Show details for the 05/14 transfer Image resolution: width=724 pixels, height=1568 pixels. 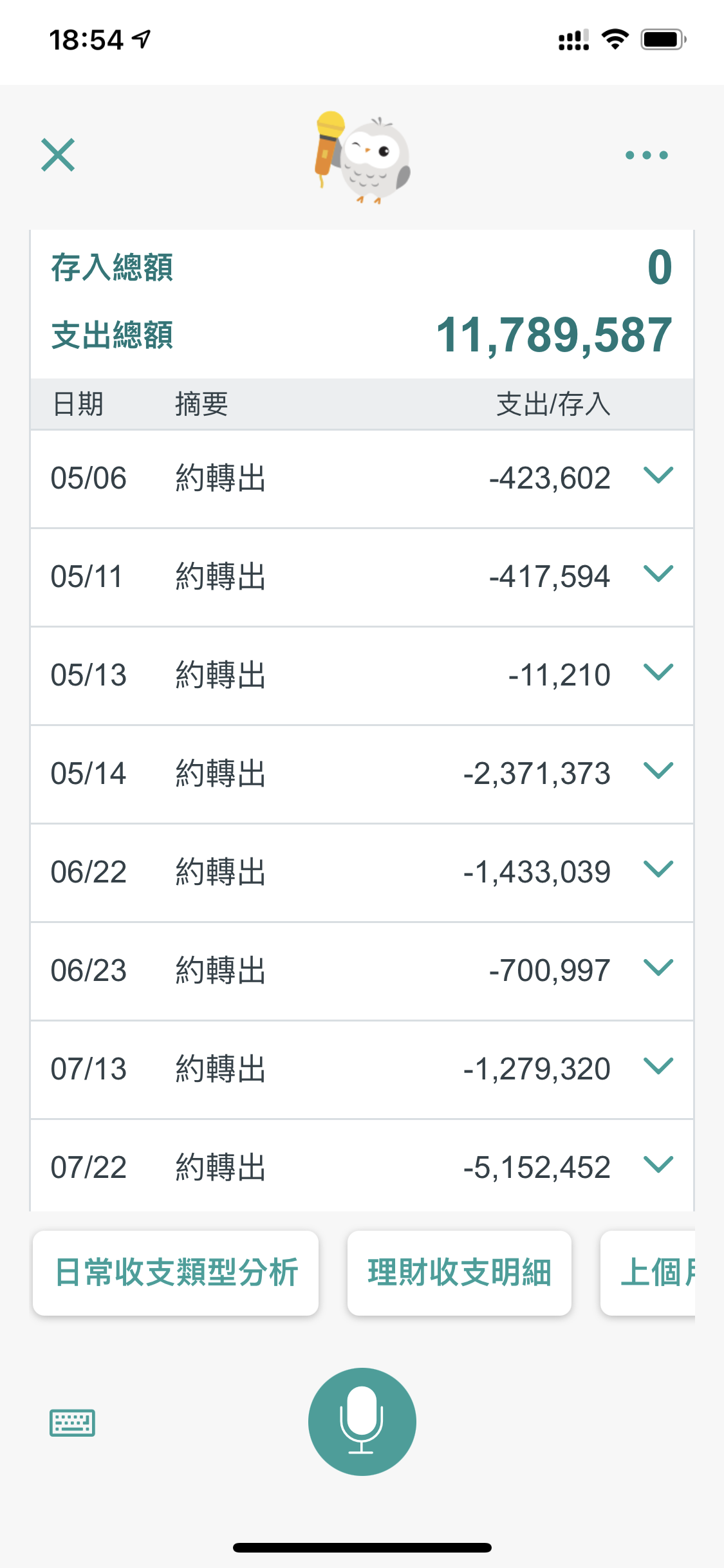pos(658,771)
